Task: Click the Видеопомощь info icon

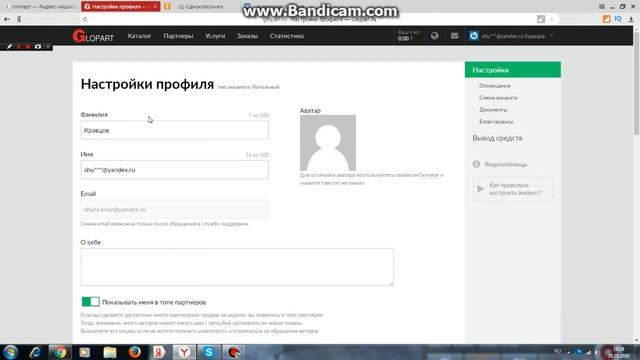Action: [476, 164]
